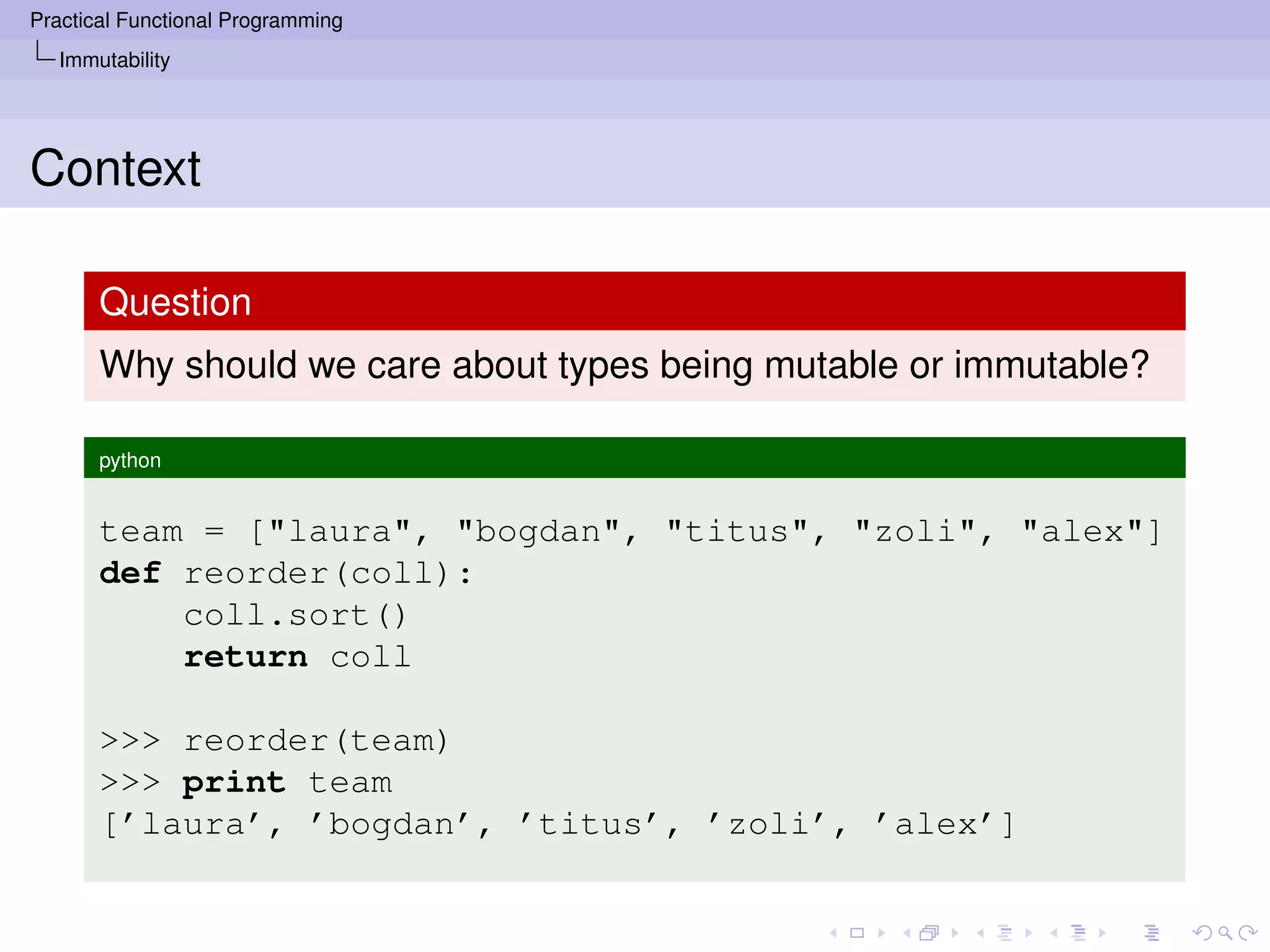This screenshot has height=952, width=1270.
Task: Click the >>> print team line
Action: click(246, 783)
